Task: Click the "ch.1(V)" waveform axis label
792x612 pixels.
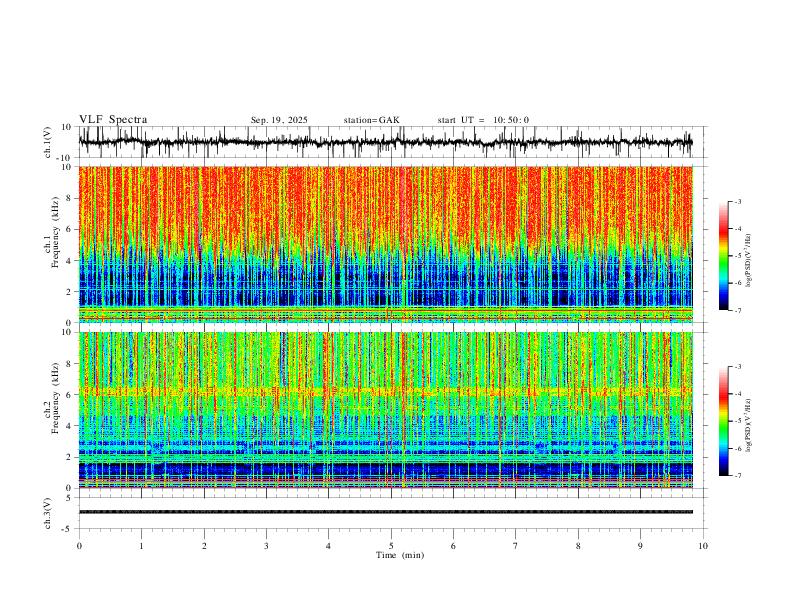Action: pos(48,142)
